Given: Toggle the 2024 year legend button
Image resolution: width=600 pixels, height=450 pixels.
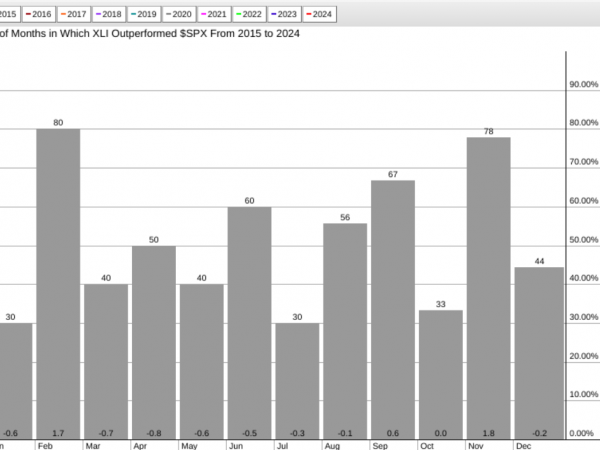Looking at the screenshot, I should click(x=320, y=14).
